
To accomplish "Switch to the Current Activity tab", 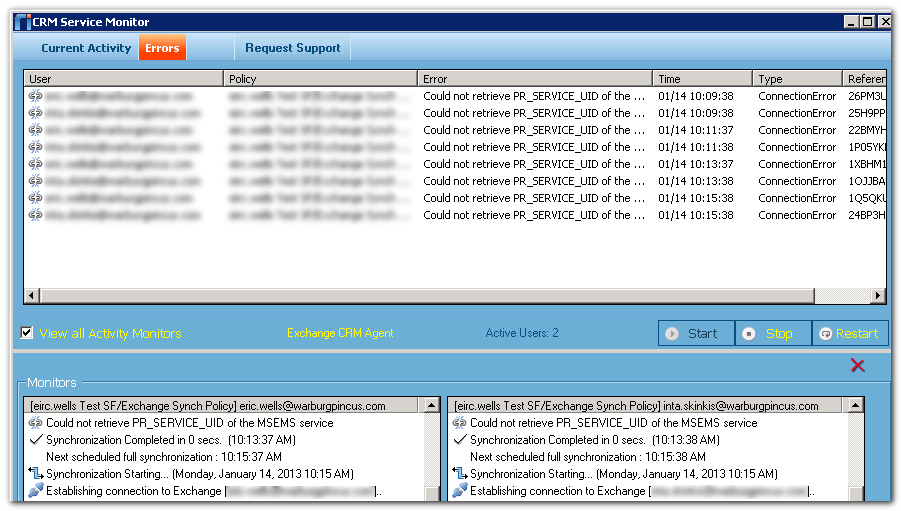I will point(86,48).
